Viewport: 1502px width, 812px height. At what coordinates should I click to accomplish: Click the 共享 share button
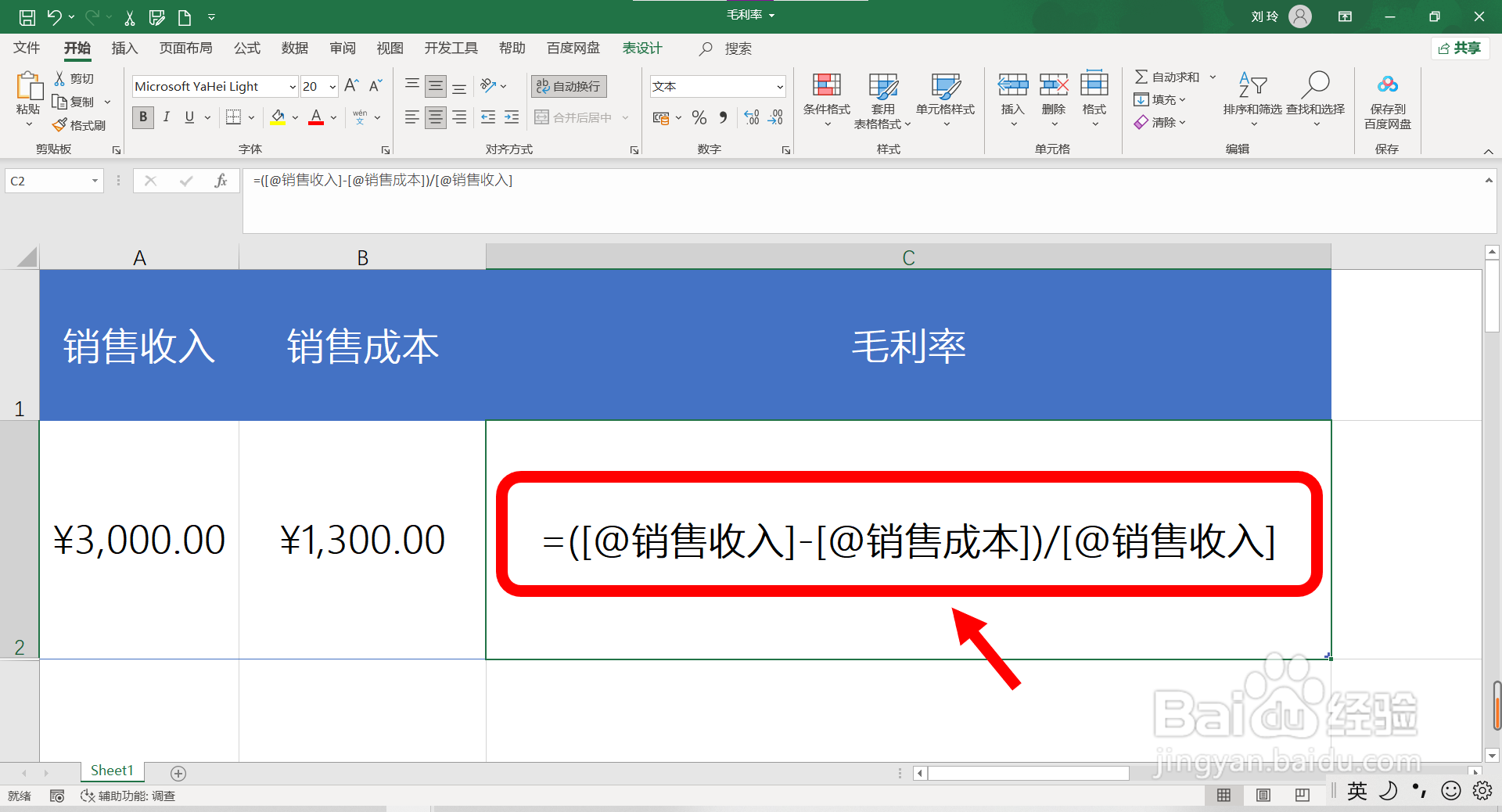(x=1460, y=49)
